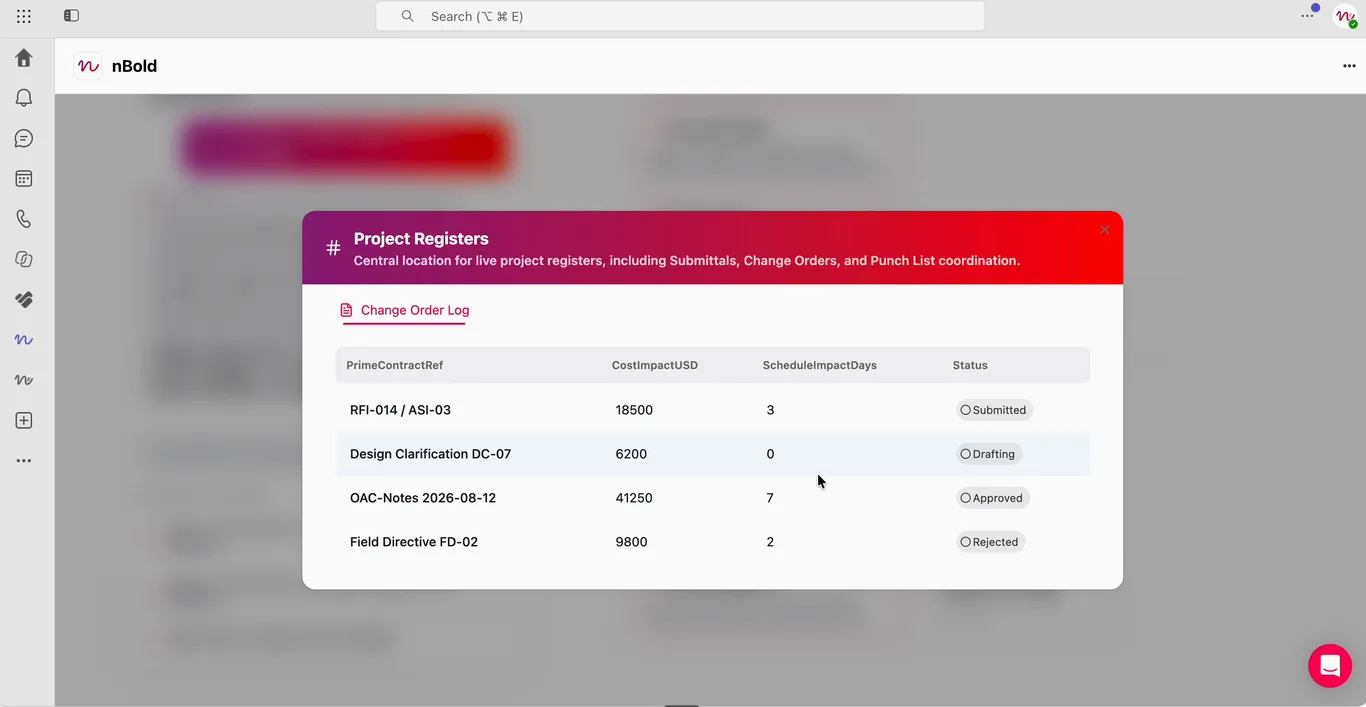This screenshot has width=1366, height=707.
Task: Select Design Clarification DC-07 row
Action: click(x=712, y=454)
